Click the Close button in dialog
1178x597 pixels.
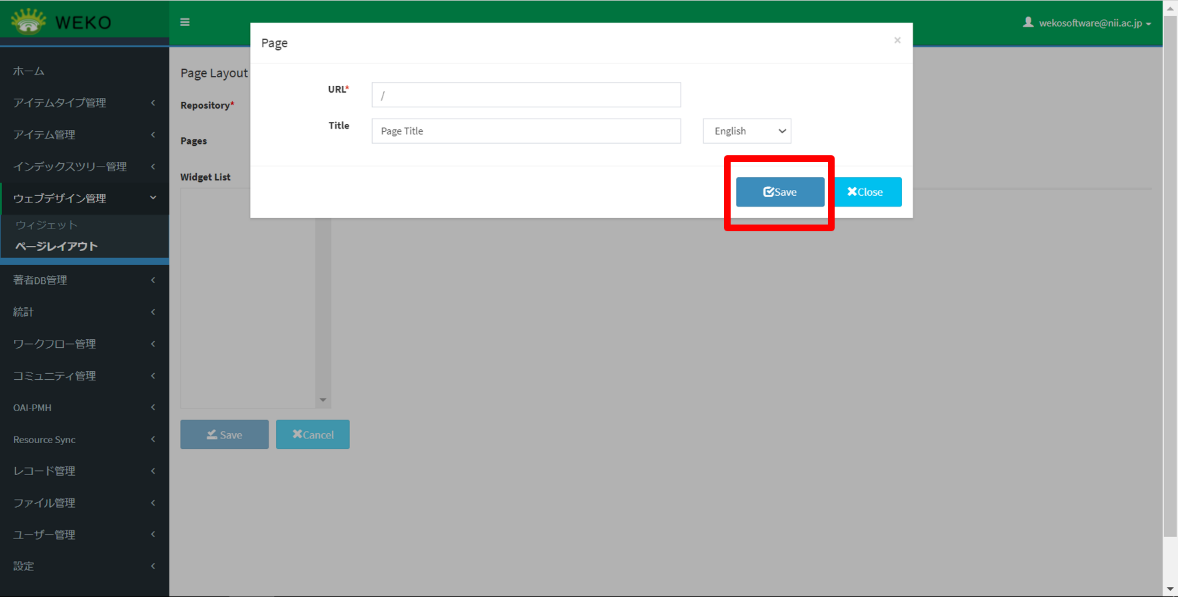click(x=867, y=192)
